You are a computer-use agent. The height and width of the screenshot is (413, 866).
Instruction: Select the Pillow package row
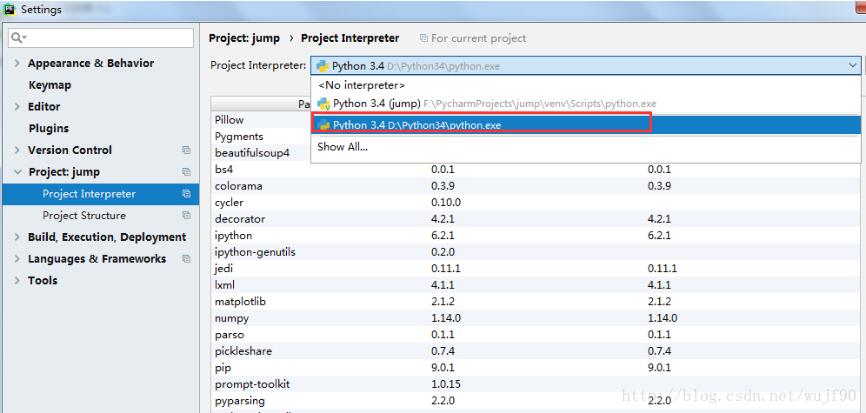261,120
